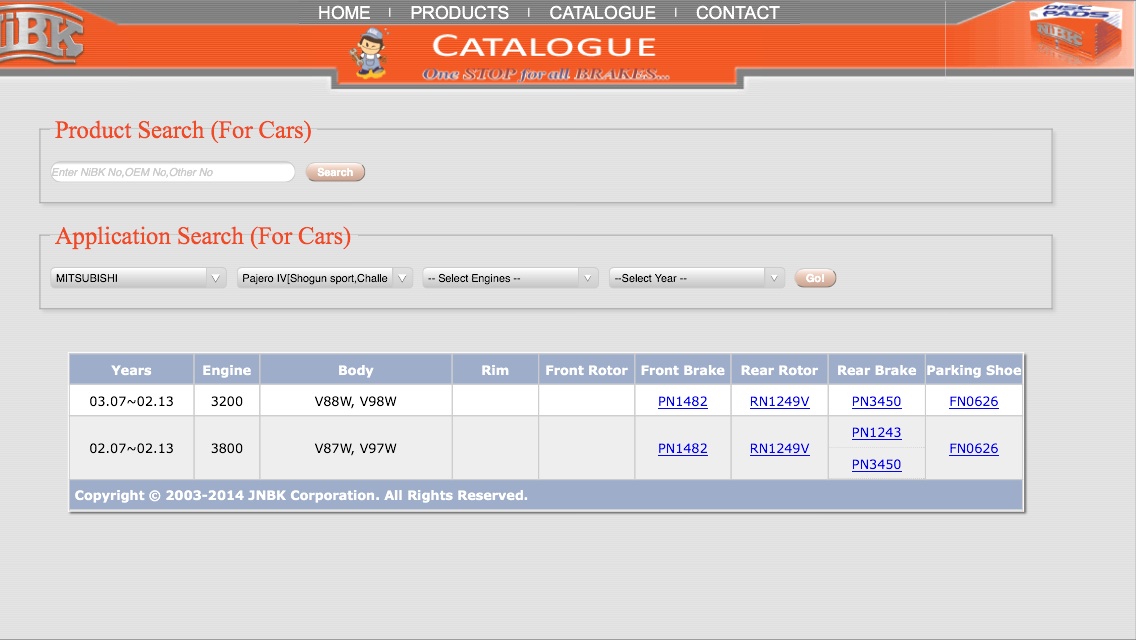
Task: Open RN1249V rear rotor link for 3800 engine
Action: coord(779,448)
